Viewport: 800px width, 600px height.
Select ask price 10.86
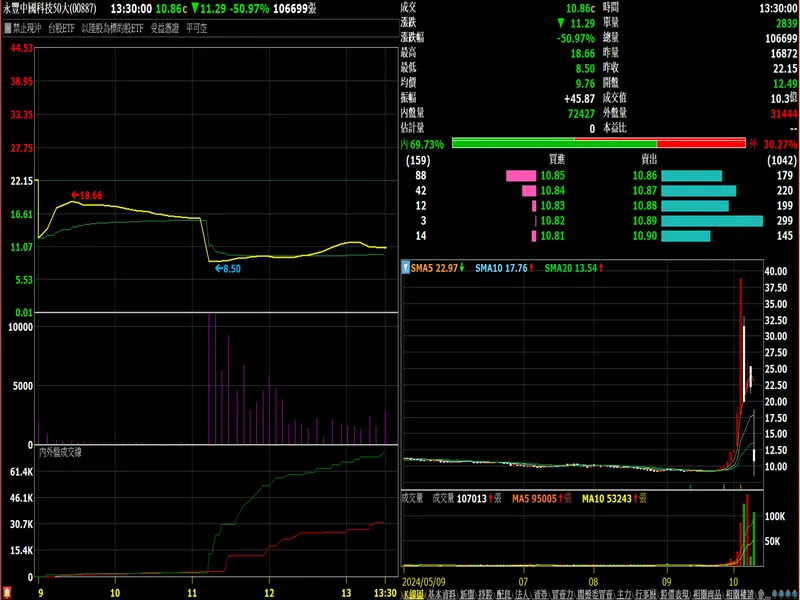pos(645,176)
